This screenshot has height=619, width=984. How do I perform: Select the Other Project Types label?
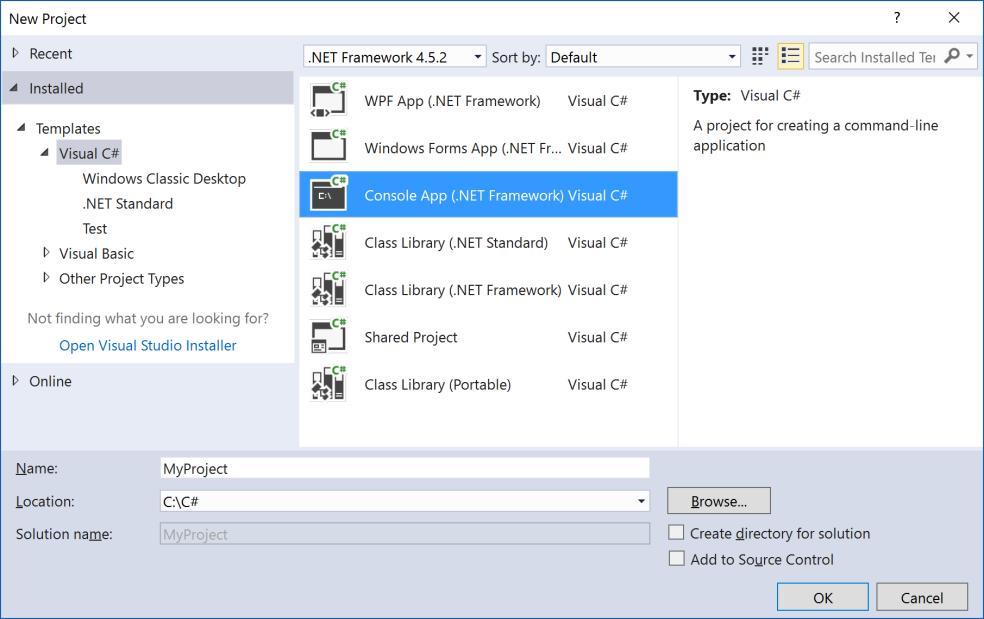point(121,279)
